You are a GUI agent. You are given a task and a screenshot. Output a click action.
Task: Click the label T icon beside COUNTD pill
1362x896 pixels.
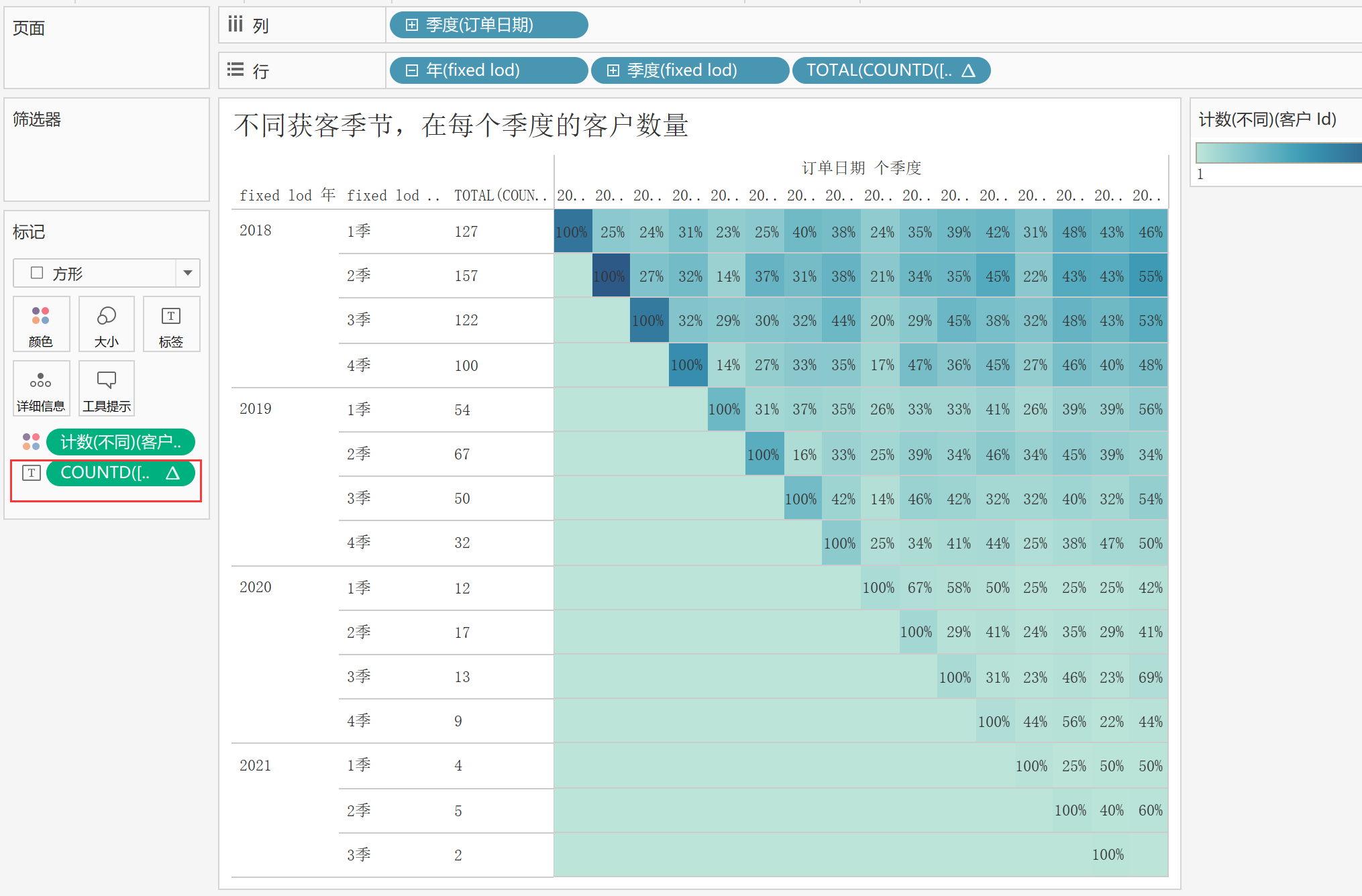(32, 473)
